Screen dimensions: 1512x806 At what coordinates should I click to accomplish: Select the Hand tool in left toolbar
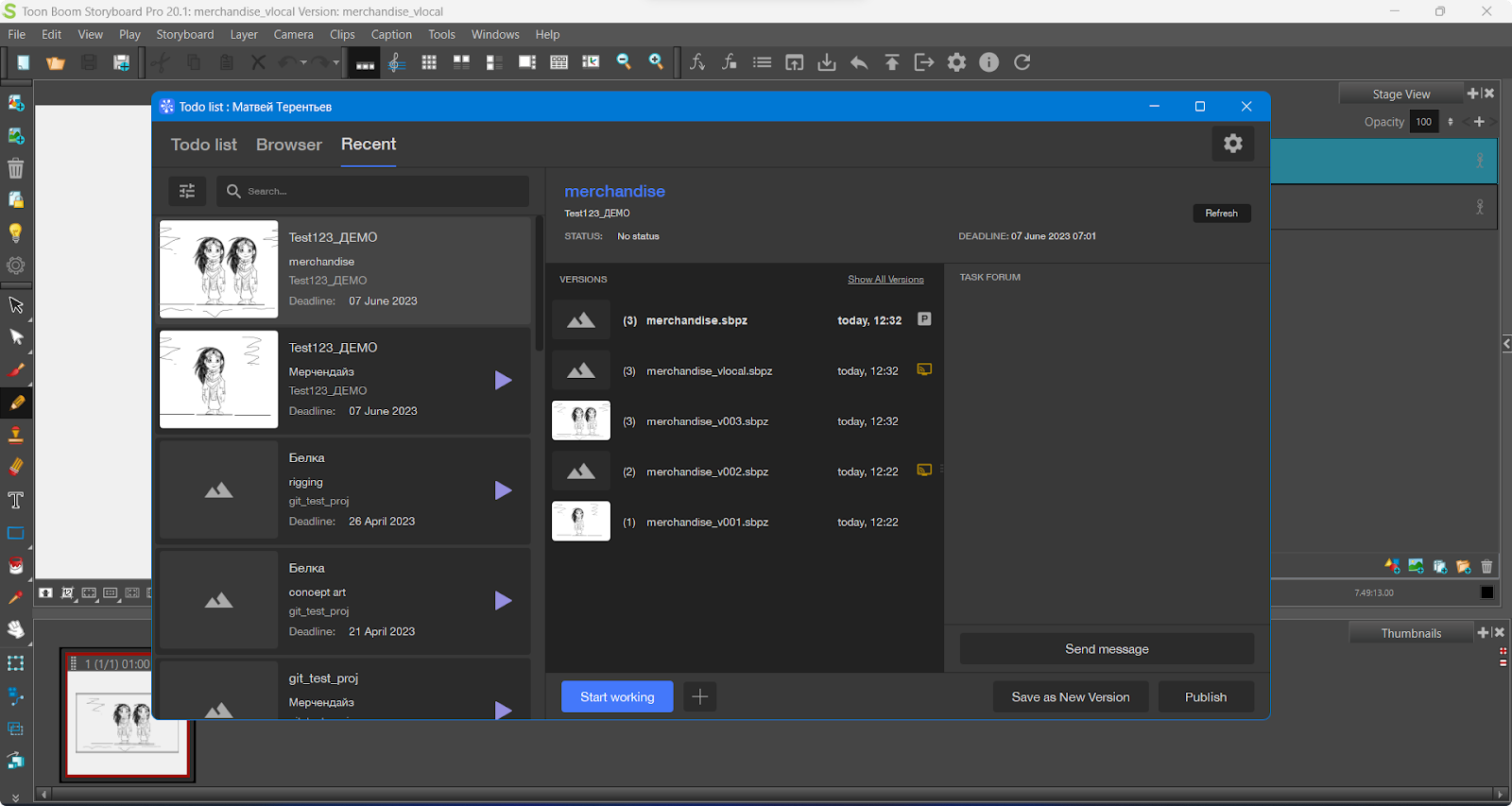click(16, 630)
